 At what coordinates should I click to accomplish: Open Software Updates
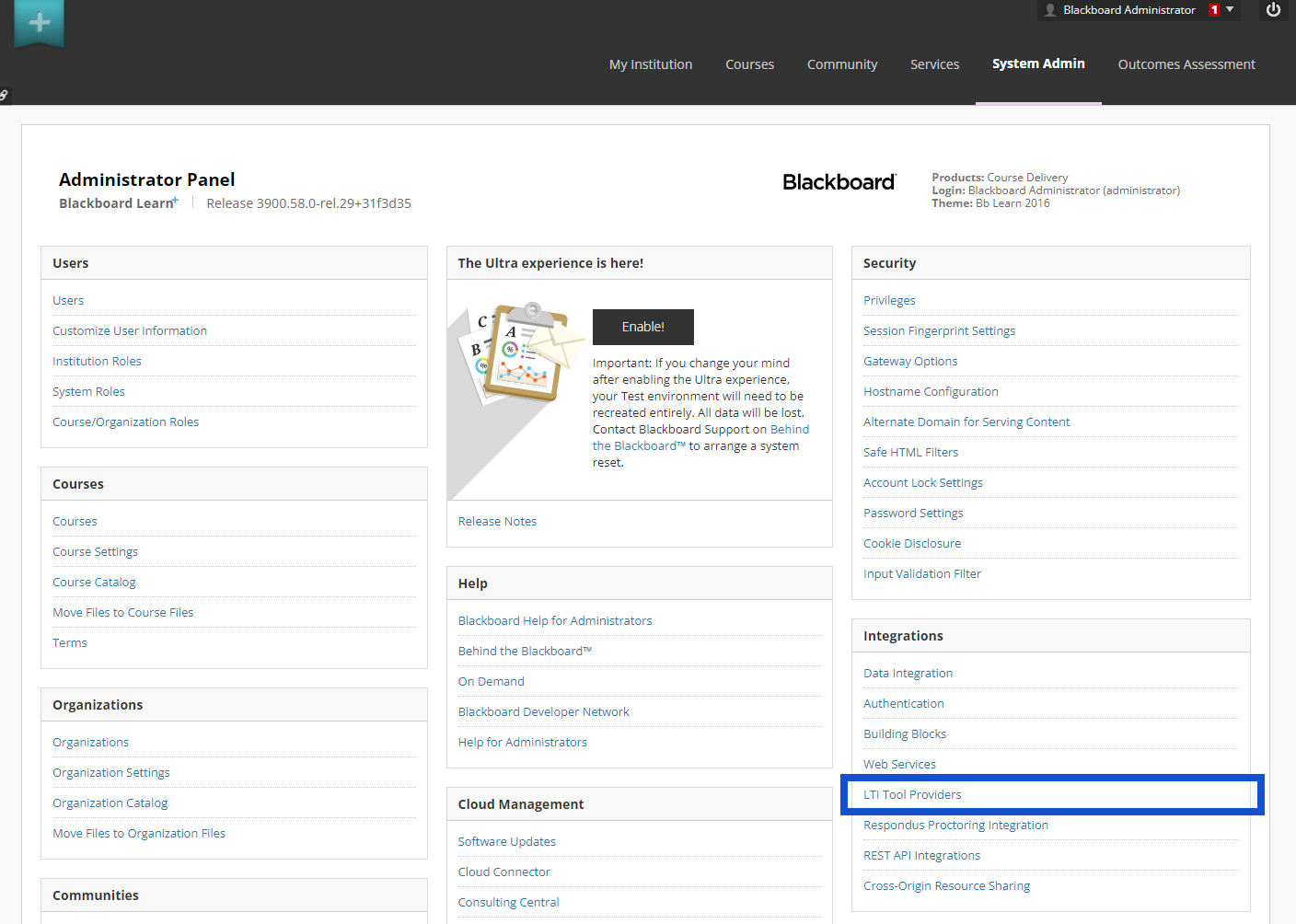point(506,842)
